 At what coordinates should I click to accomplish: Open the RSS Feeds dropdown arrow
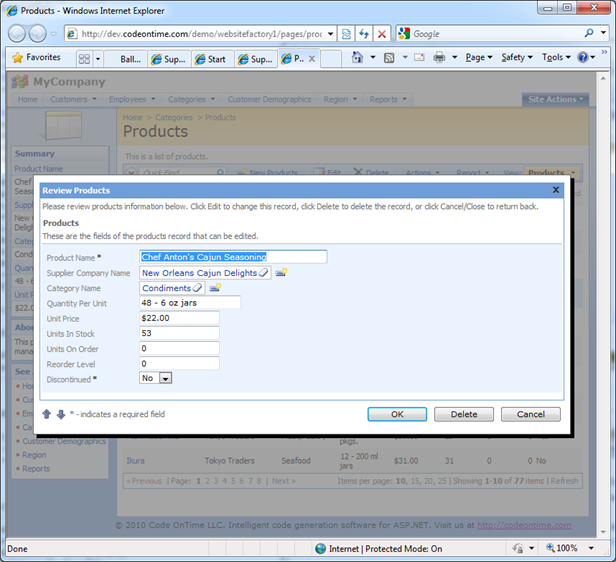(405, 58)
